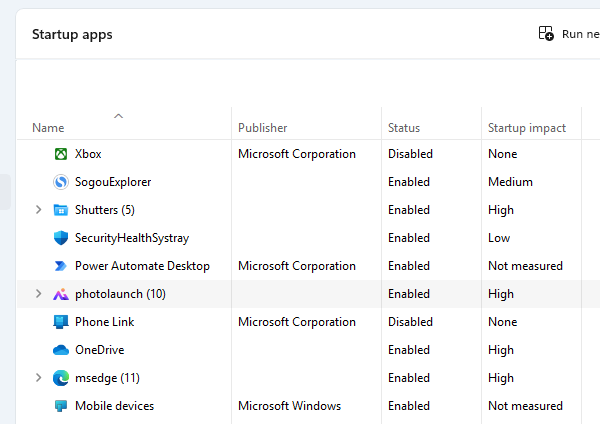Sort by the Startup impact column header

click(x=527, y=128)
